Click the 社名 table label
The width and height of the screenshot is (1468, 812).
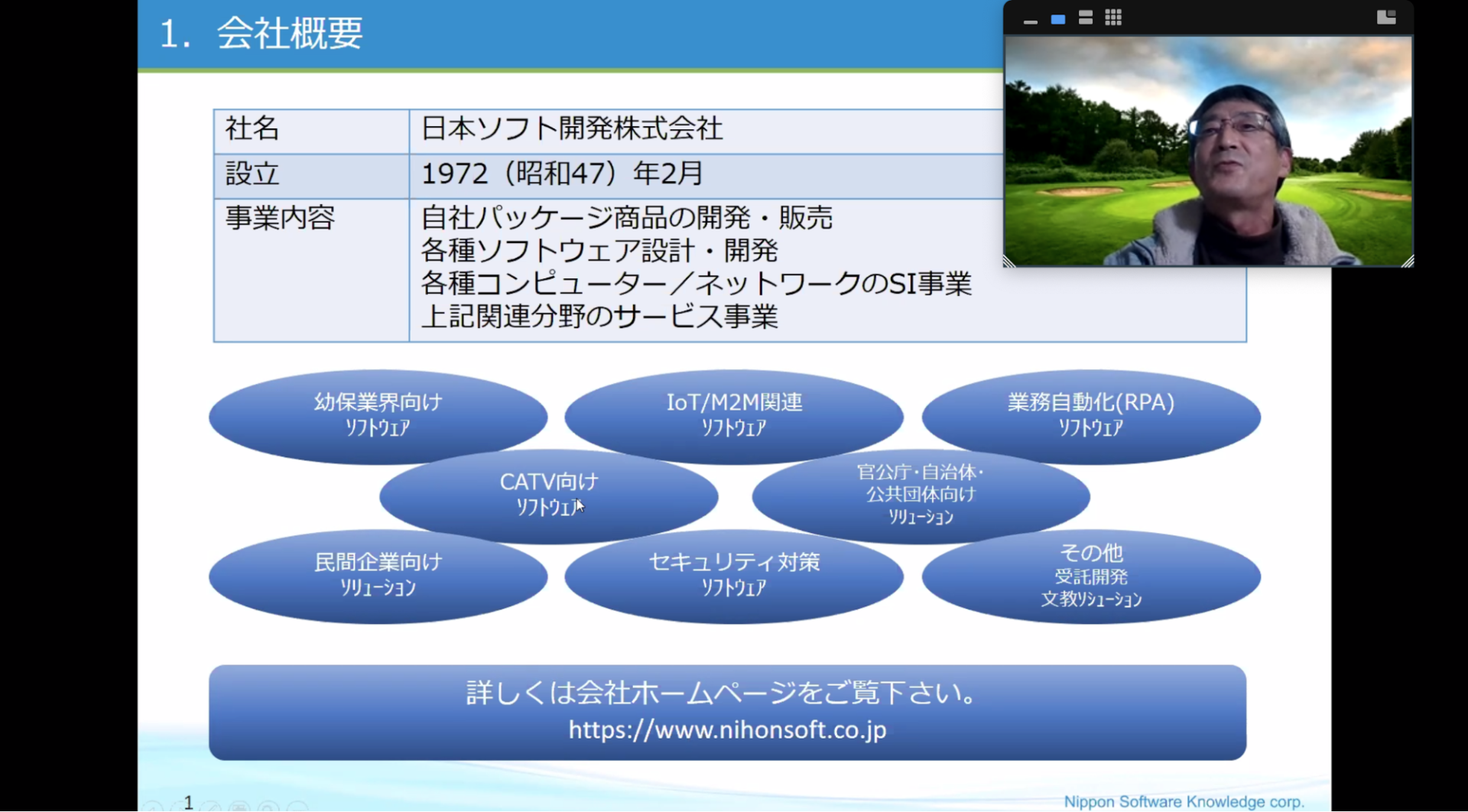tap(252, 128)
